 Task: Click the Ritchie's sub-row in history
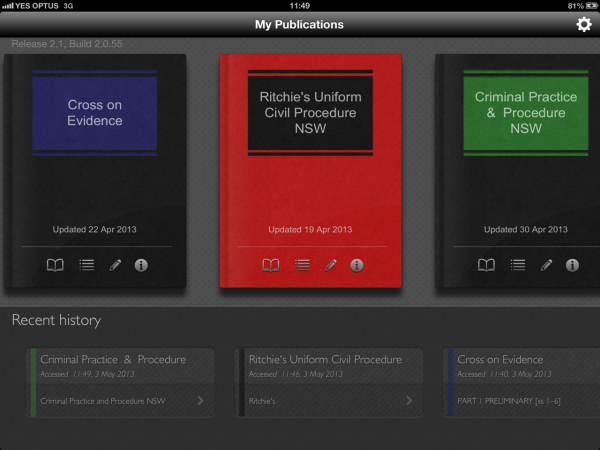(329, 401)
